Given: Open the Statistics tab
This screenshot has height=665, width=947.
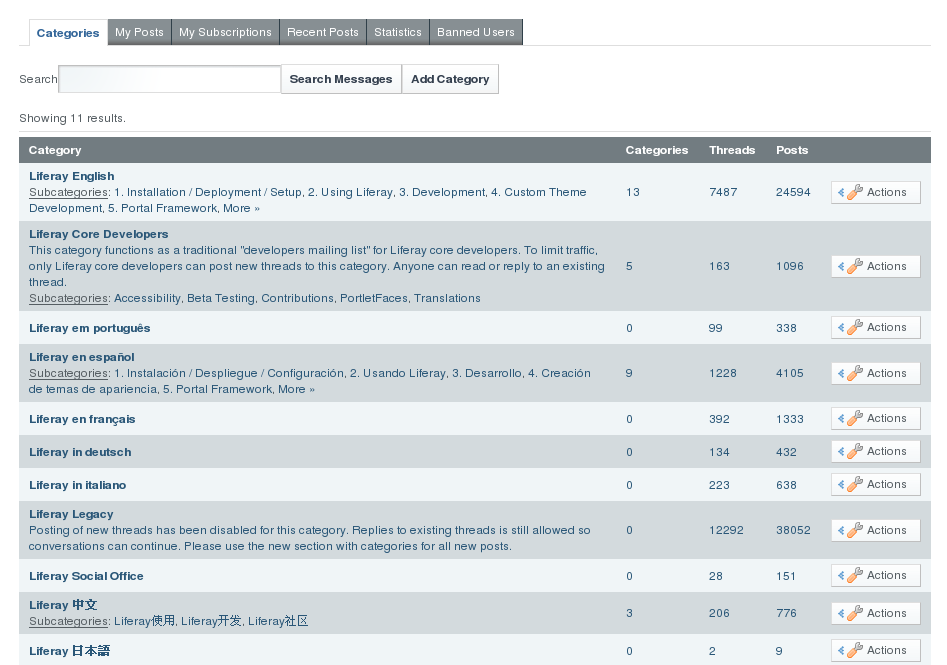Looking at the screenshot, I should [x=398, y=32].
